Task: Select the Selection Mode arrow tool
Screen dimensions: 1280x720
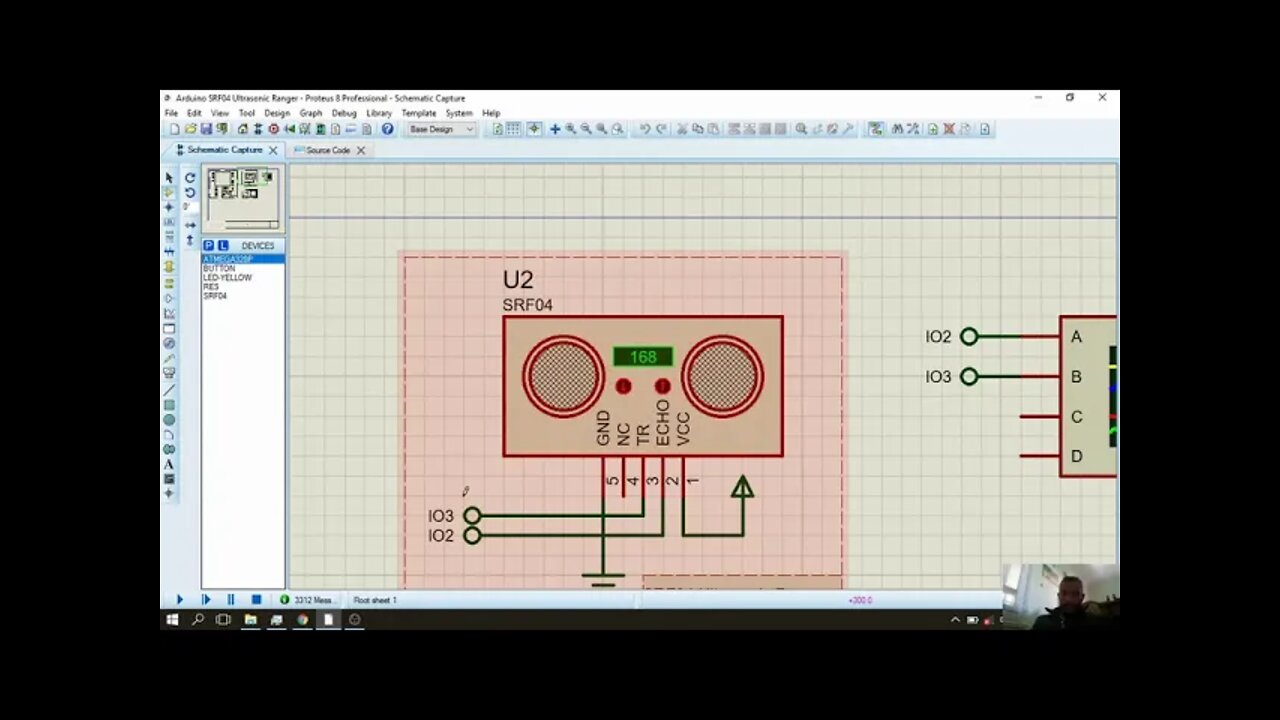Action: (x=169, y=177)
